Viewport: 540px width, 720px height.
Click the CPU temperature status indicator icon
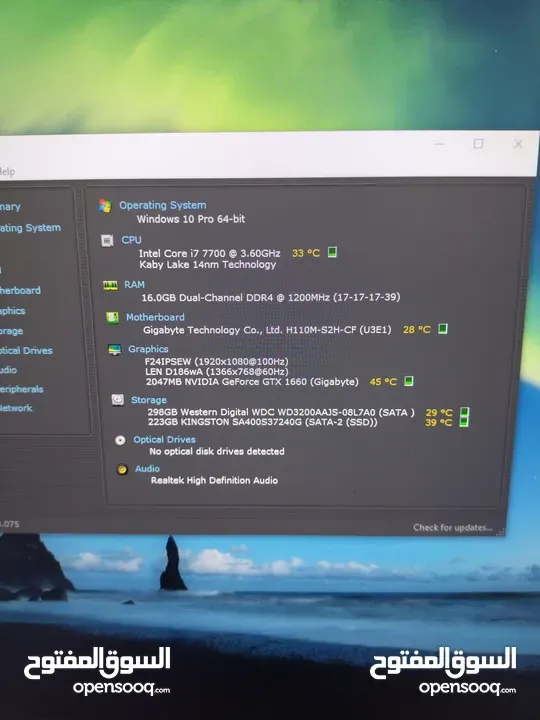[332, 252]
